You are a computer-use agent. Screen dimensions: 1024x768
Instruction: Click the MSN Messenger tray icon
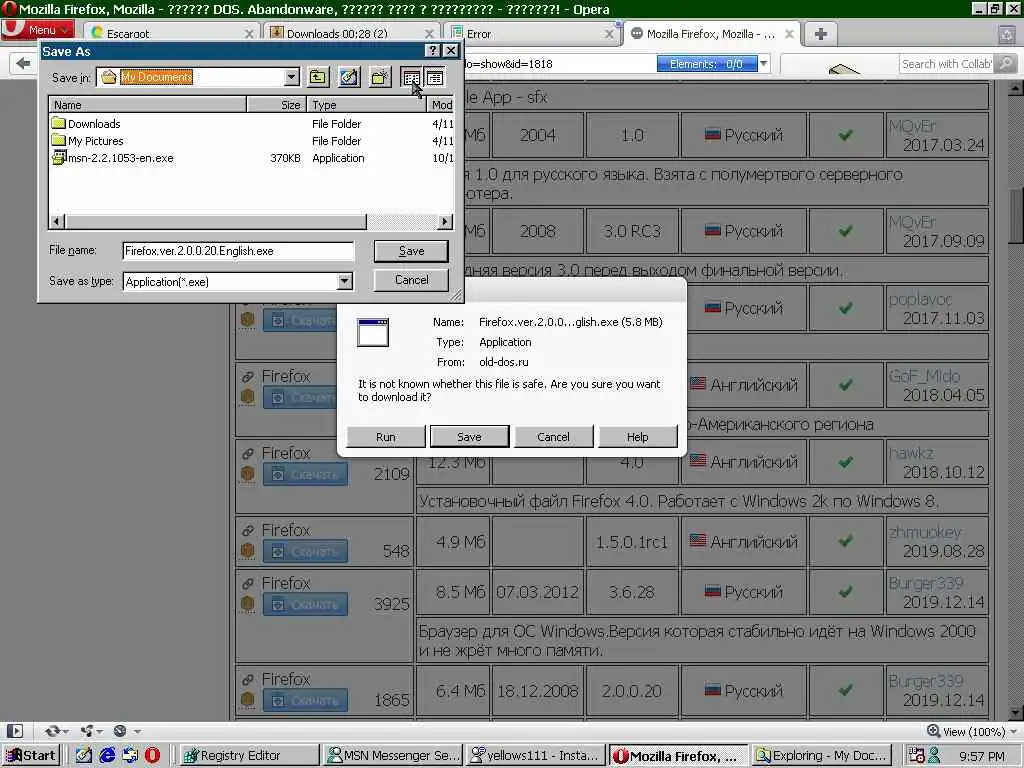934,756
